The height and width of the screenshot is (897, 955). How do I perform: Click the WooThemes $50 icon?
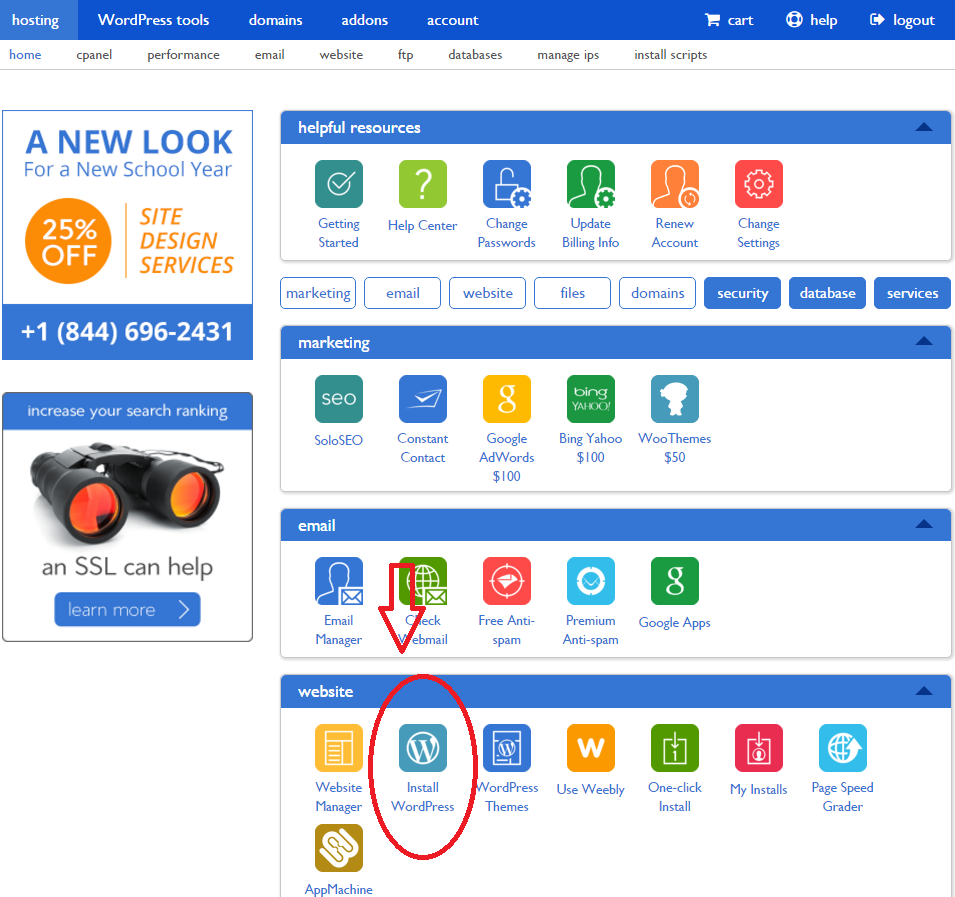(675, 399)
